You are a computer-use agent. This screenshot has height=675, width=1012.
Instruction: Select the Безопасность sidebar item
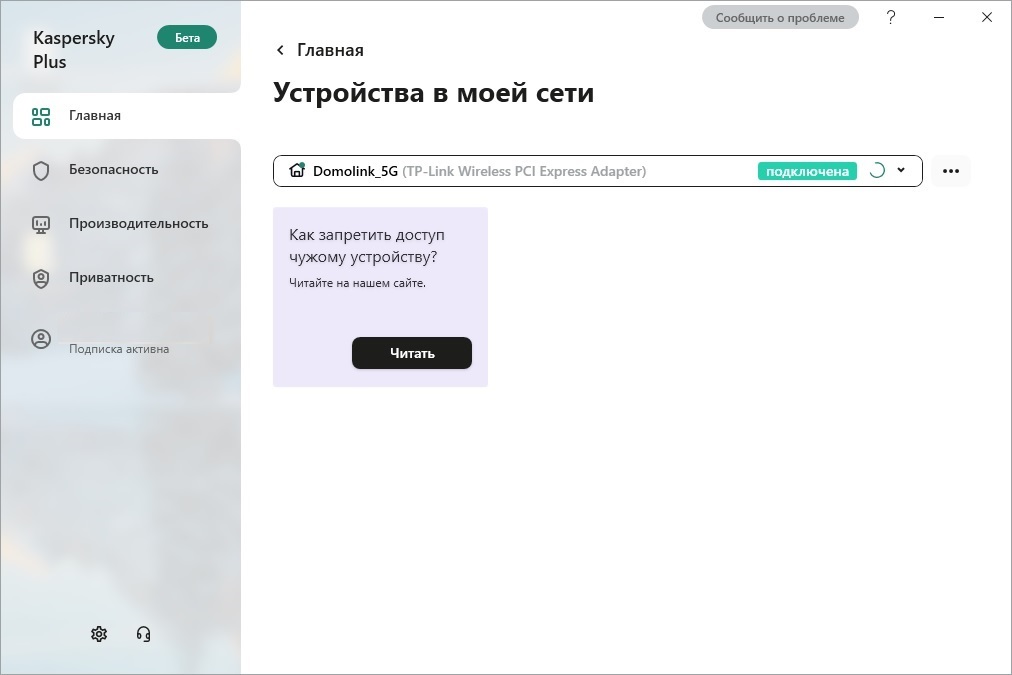113,170
